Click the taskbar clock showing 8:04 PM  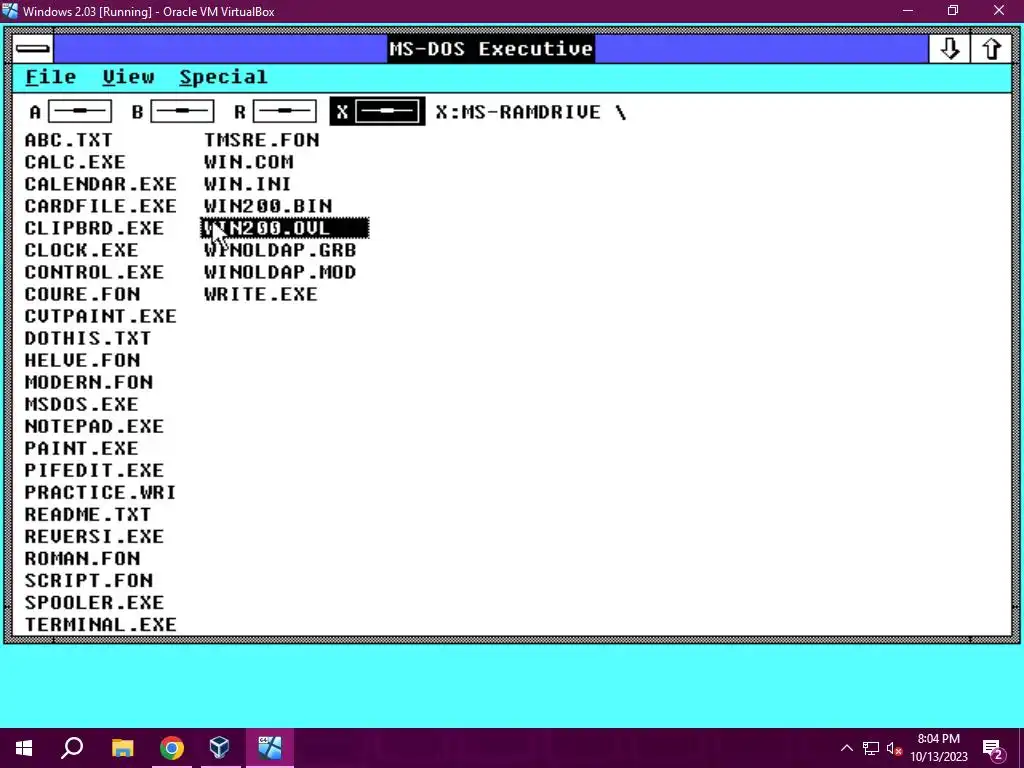[938, 748]
